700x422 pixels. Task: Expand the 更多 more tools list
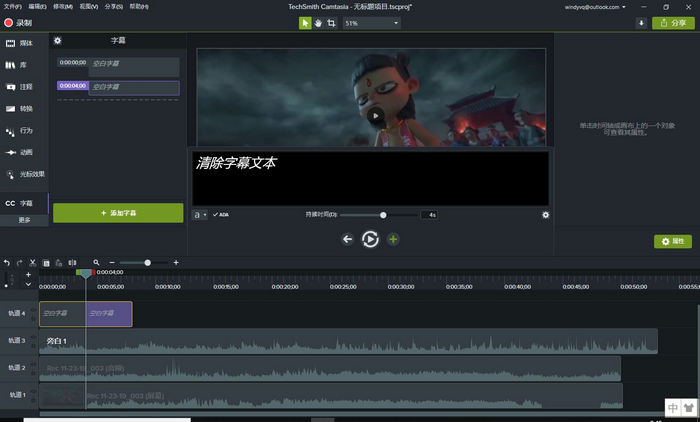click(x=24, y=220)
